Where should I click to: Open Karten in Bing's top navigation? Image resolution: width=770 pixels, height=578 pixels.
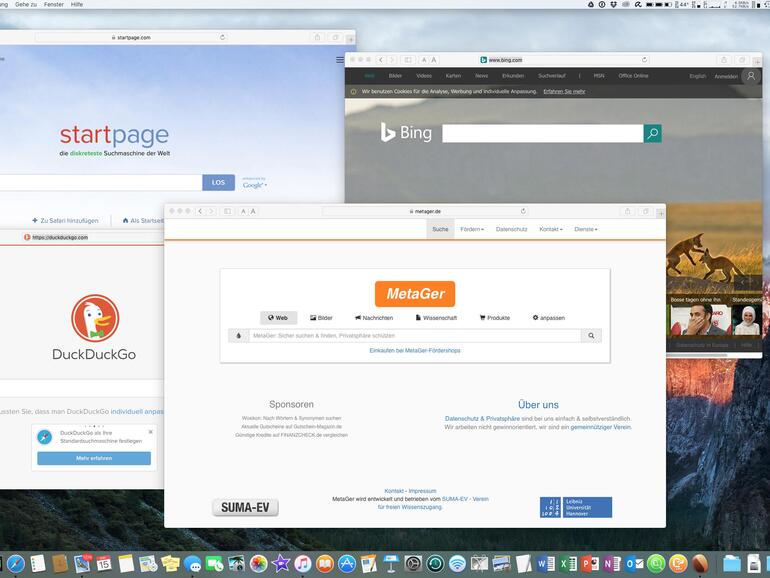coord(453,76)
